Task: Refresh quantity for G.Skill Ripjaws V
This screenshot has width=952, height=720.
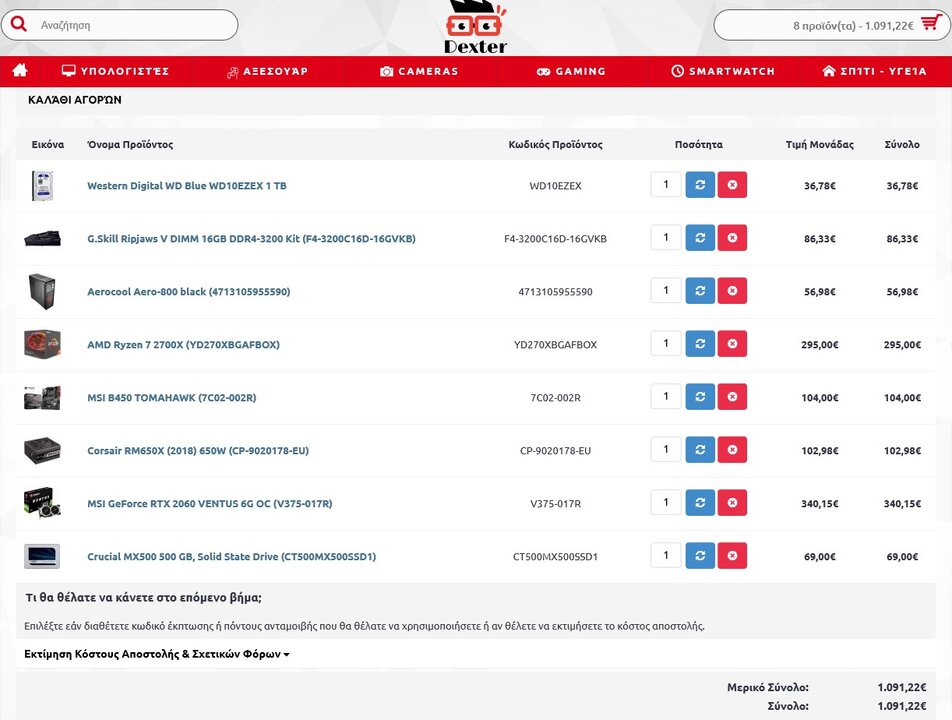Action: click(700, 237)
